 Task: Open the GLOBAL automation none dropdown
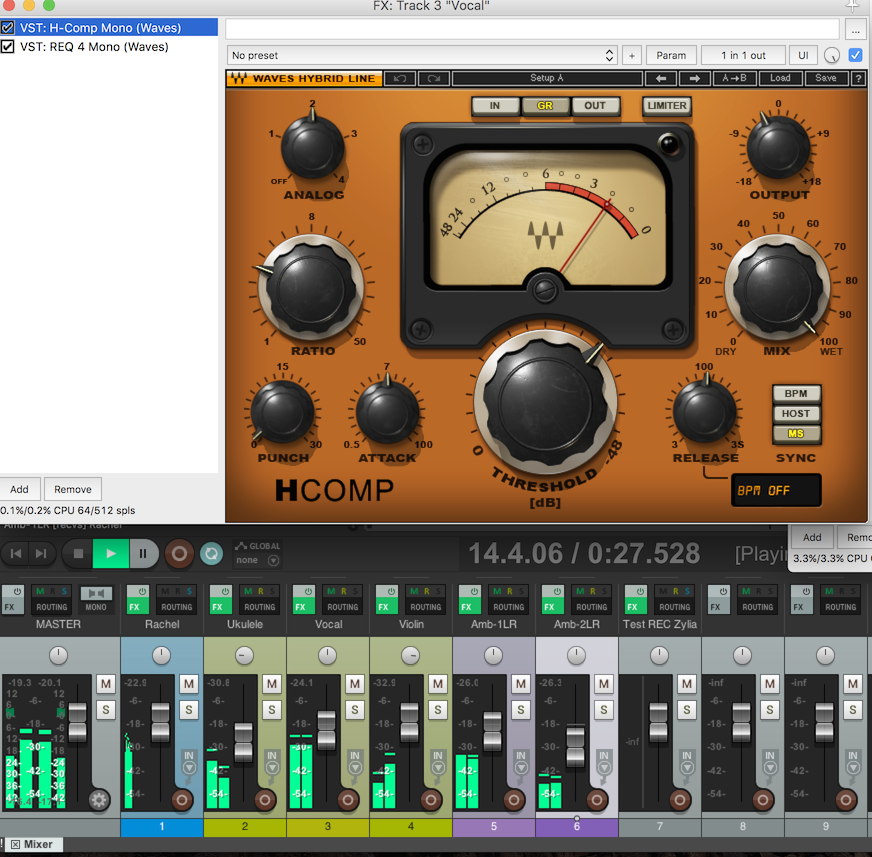pos(257,560)
